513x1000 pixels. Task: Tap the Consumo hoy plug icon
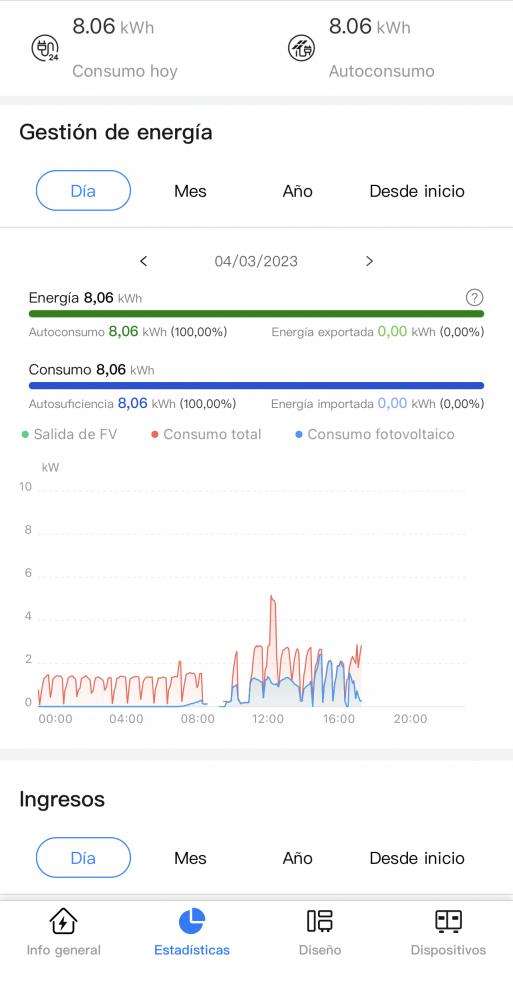[x=45, y=48]
